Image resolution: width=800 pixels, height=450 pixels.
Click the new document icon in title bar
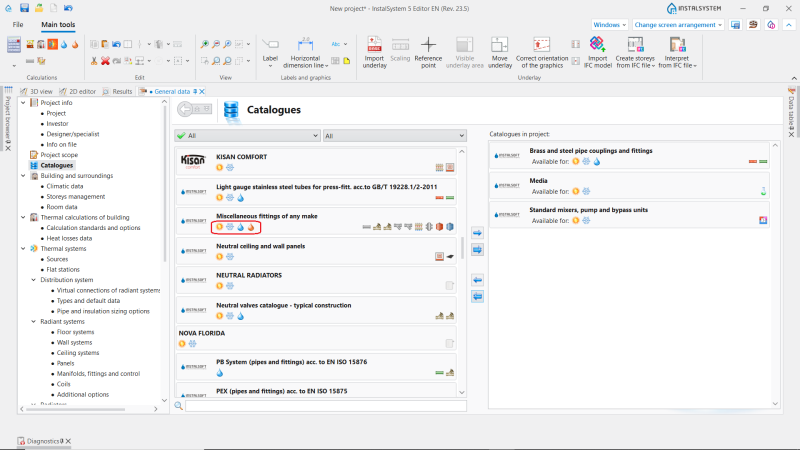(54, 8)
